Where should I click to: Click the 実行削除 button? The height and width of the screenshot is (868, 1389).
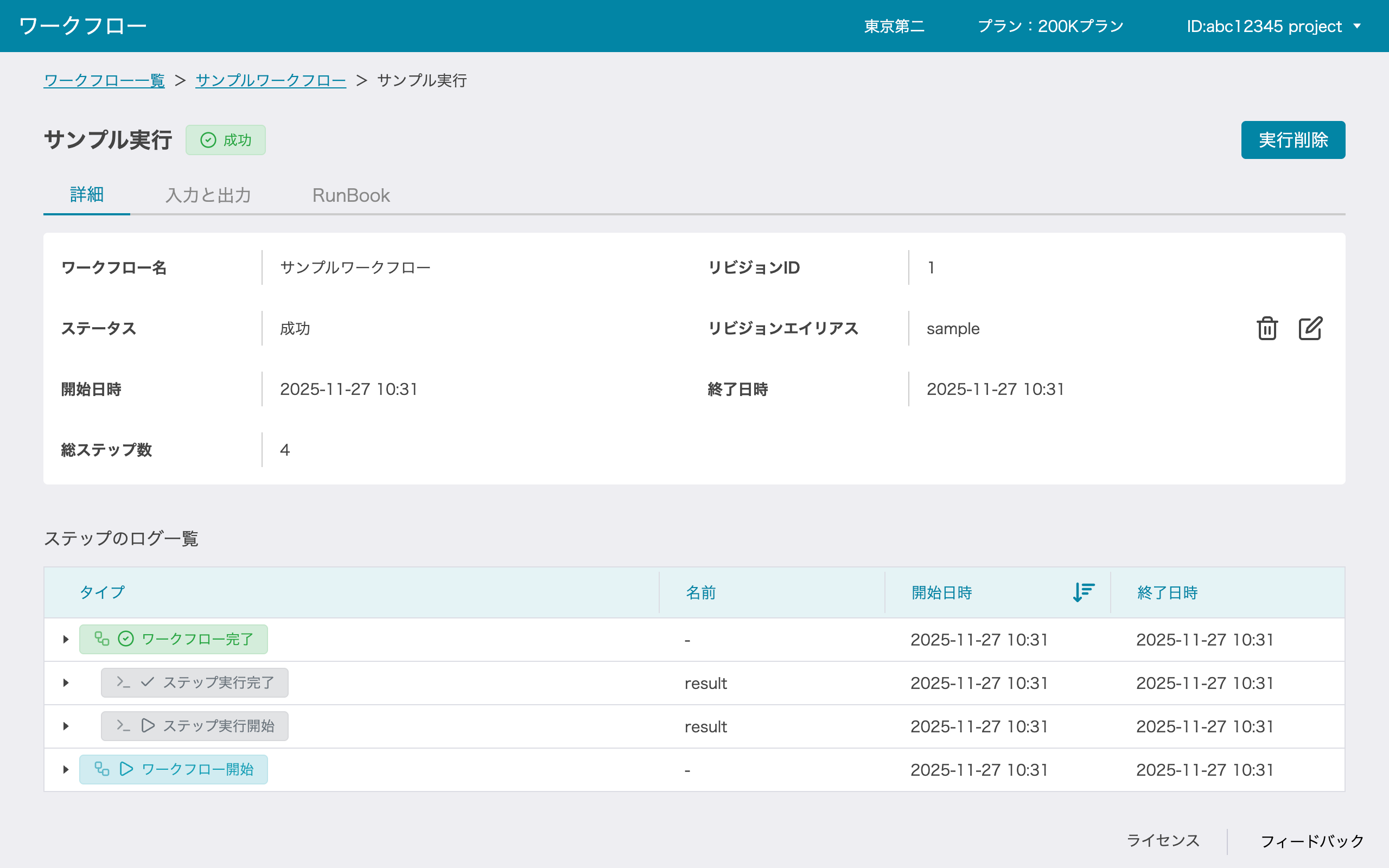[x=1292, y=140]
